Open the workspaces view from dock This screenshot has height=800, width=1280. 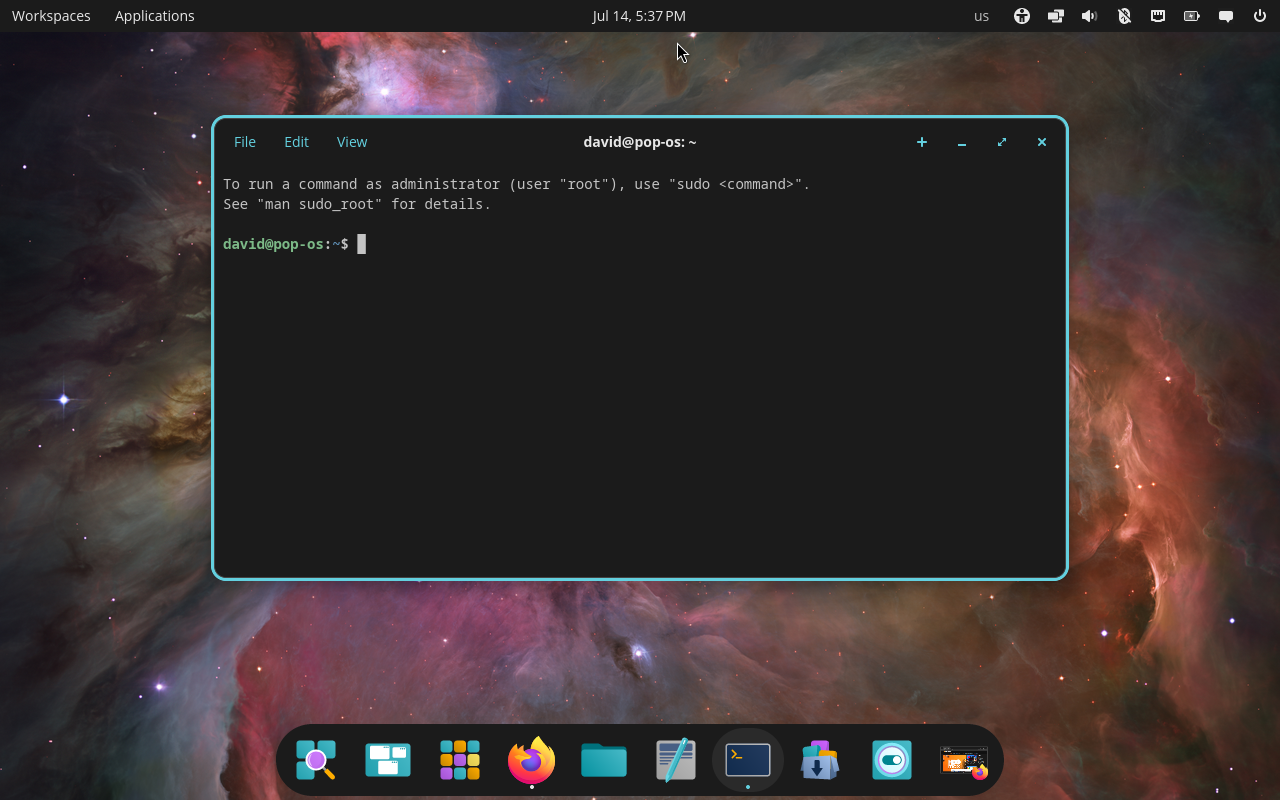coord(388,760)
